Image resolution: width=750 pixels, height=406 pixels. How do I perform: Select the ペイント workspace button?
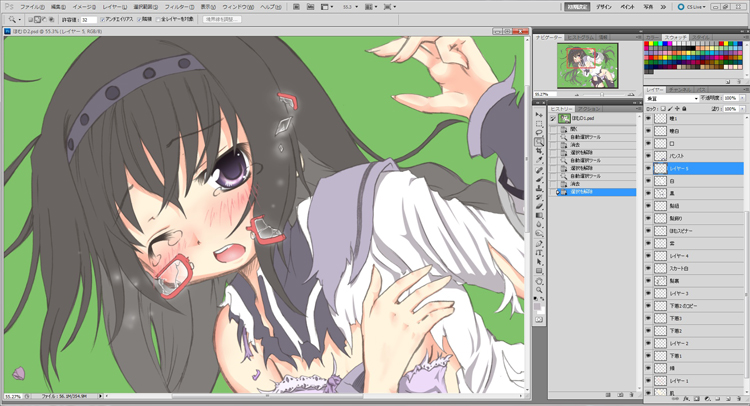[627, 7]
